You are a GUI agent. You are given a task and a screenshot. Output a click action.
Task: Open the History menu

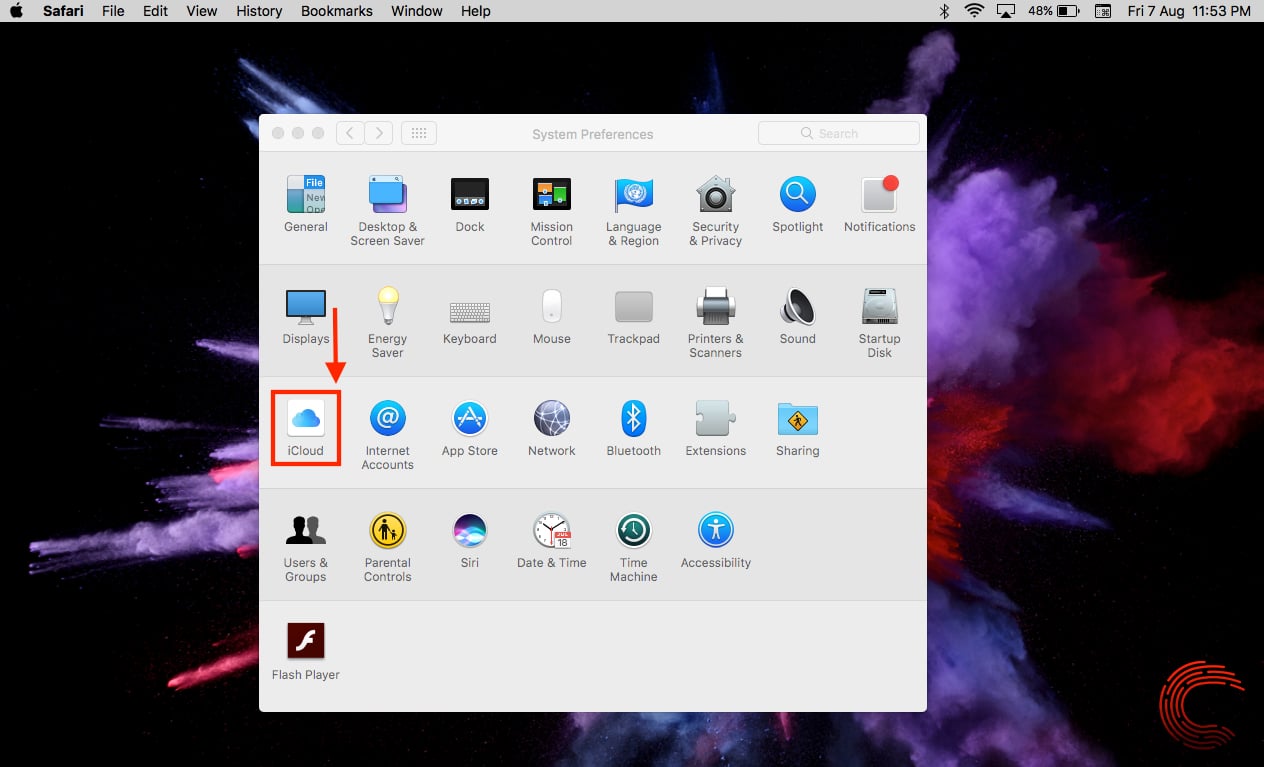[259, 11]
